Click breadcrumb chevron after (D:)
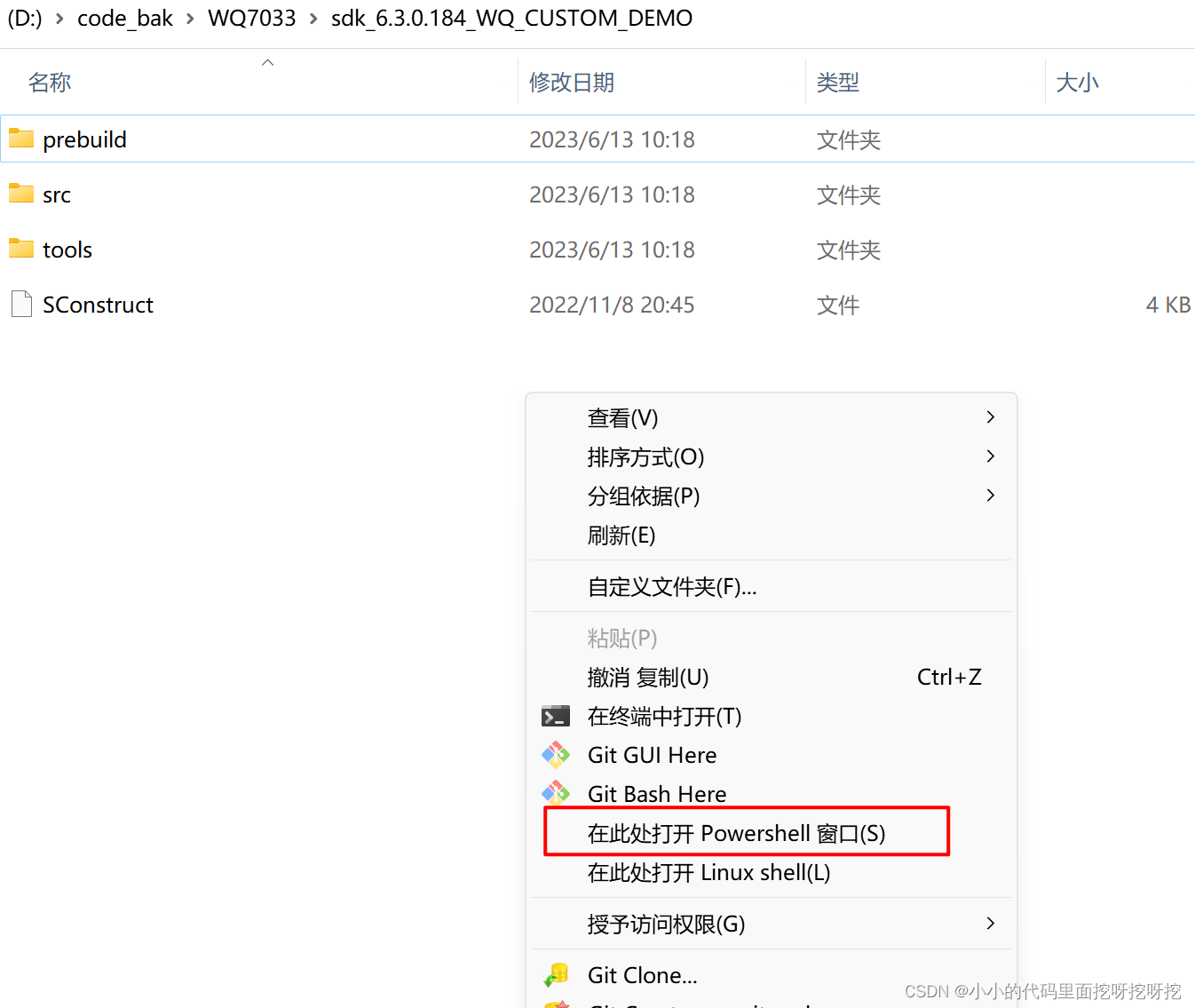This screenshot has width=1195, height=1008. [59, 19]
